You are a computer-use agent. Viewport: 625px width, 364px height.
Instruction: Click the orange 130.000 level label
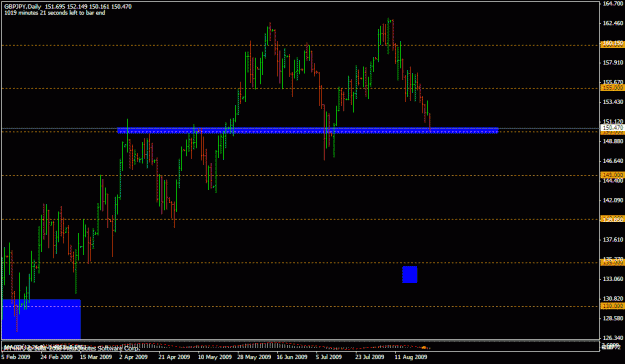click(612, 306)
